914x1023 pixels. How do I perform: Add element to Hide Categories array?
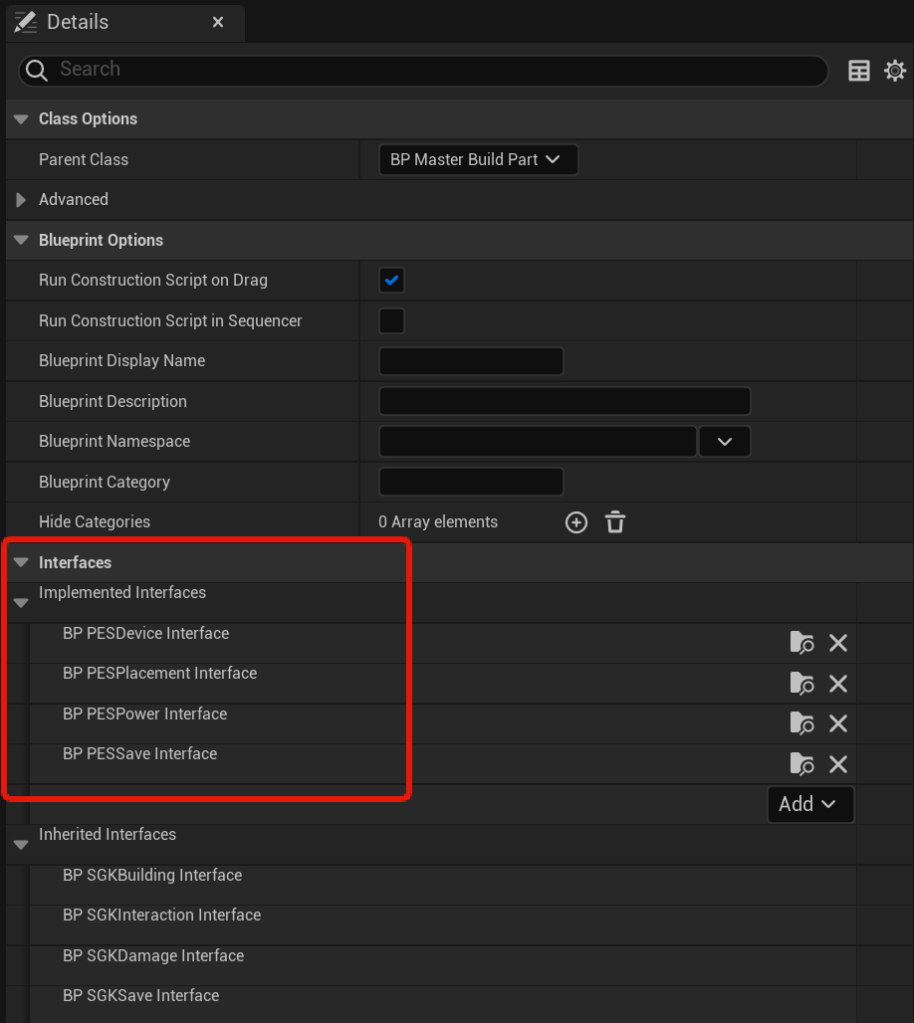tap(576, 522)
